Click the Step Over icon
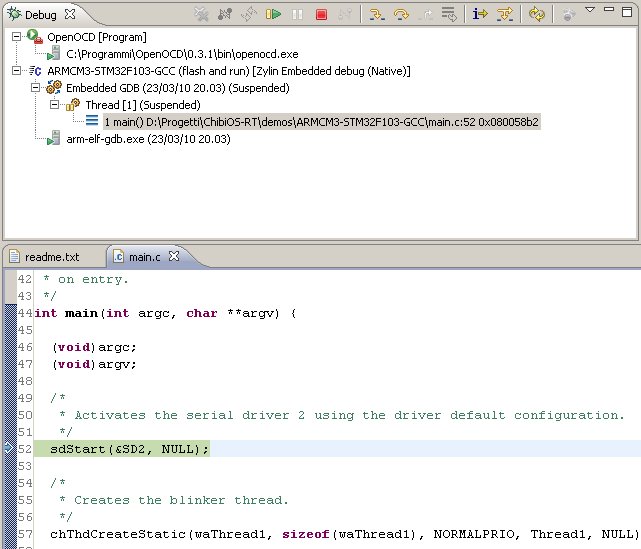 click(x=401, y=15)
